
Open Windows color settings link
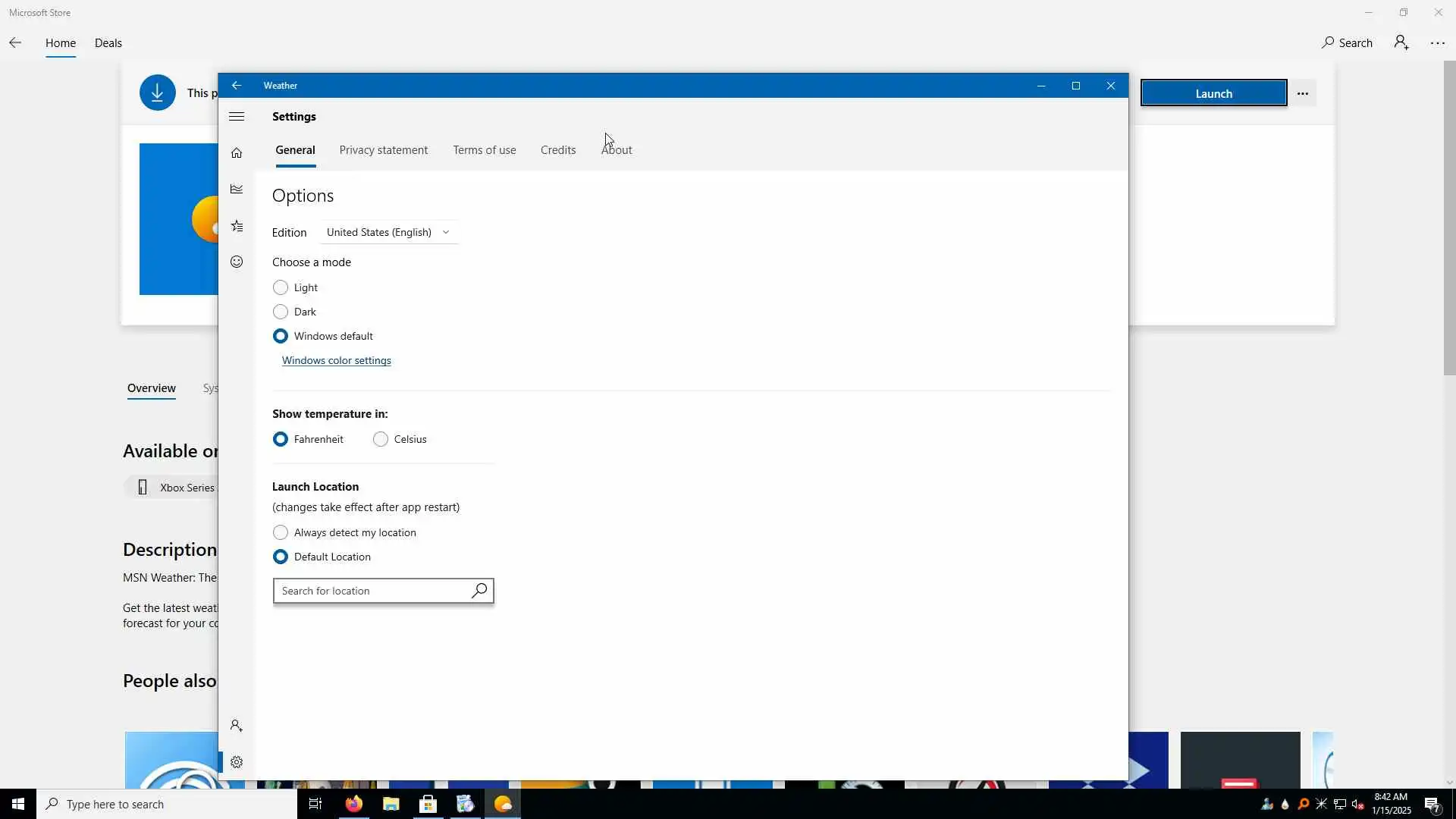tap(337, 361)
